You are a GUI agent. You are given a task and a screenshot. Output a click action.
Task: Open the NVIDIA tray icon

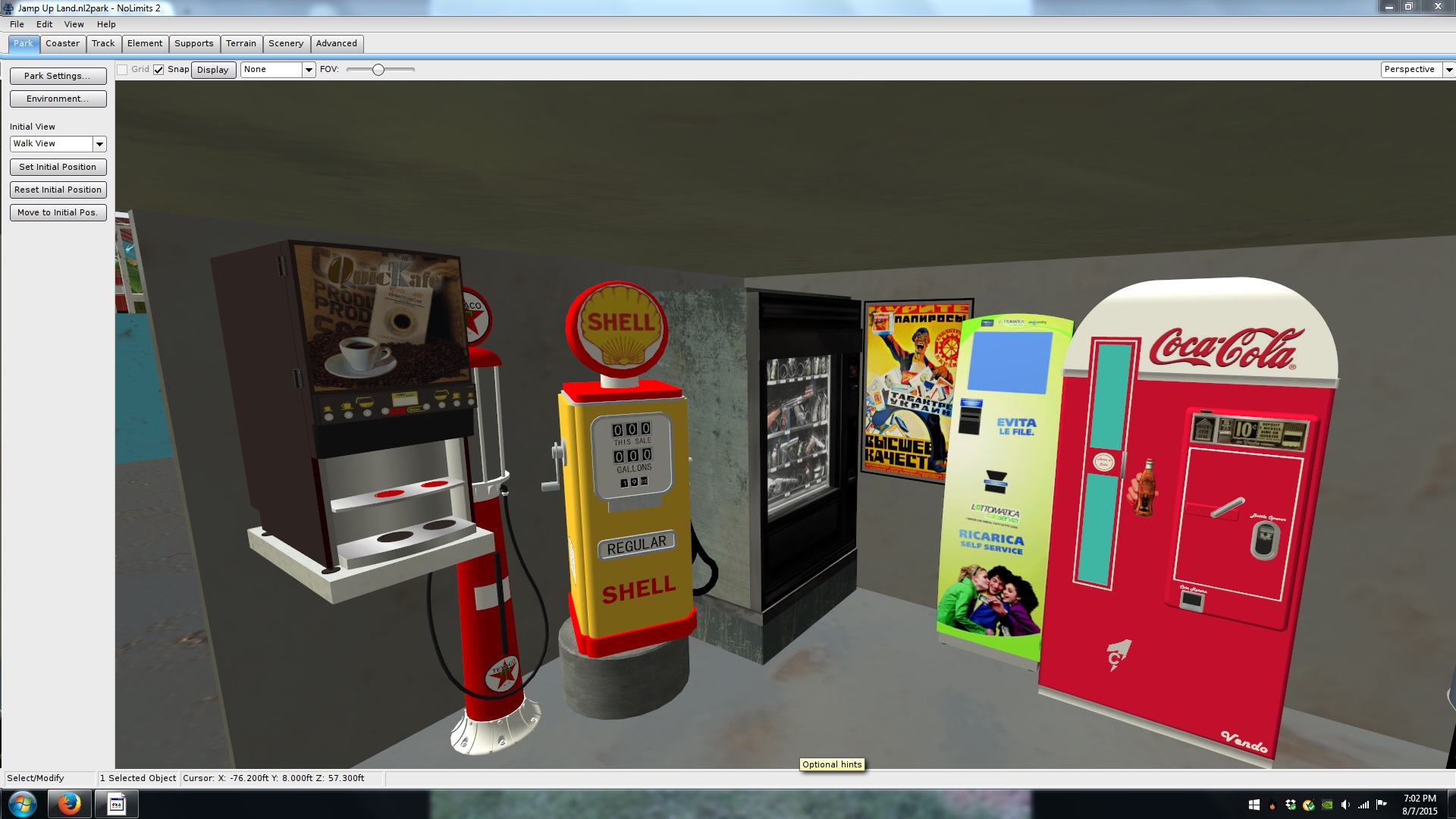(1327, 805)
